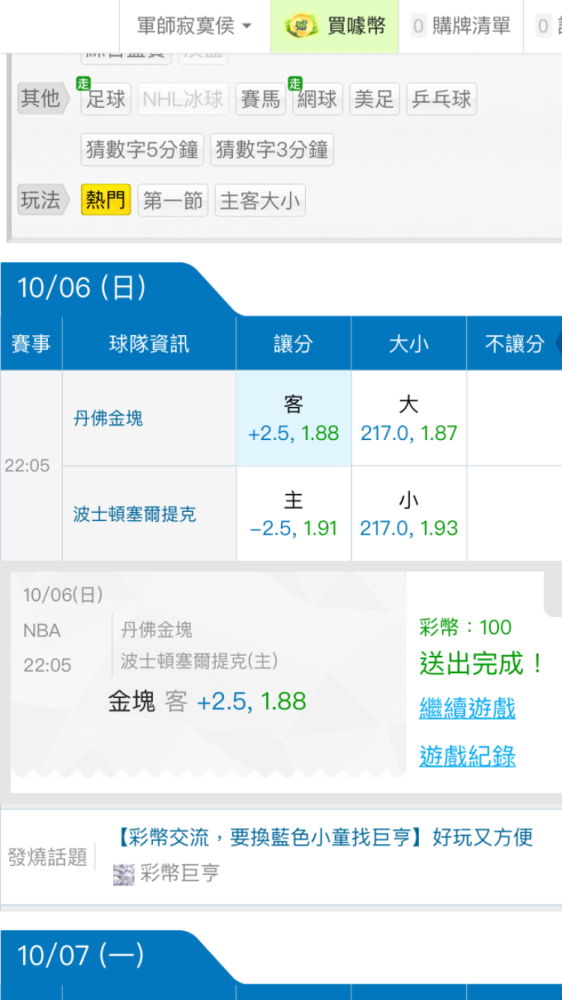Pick 主 -2.5 spread odds cell
This screenshot has width=562, height=1000.
coord(293,514)
